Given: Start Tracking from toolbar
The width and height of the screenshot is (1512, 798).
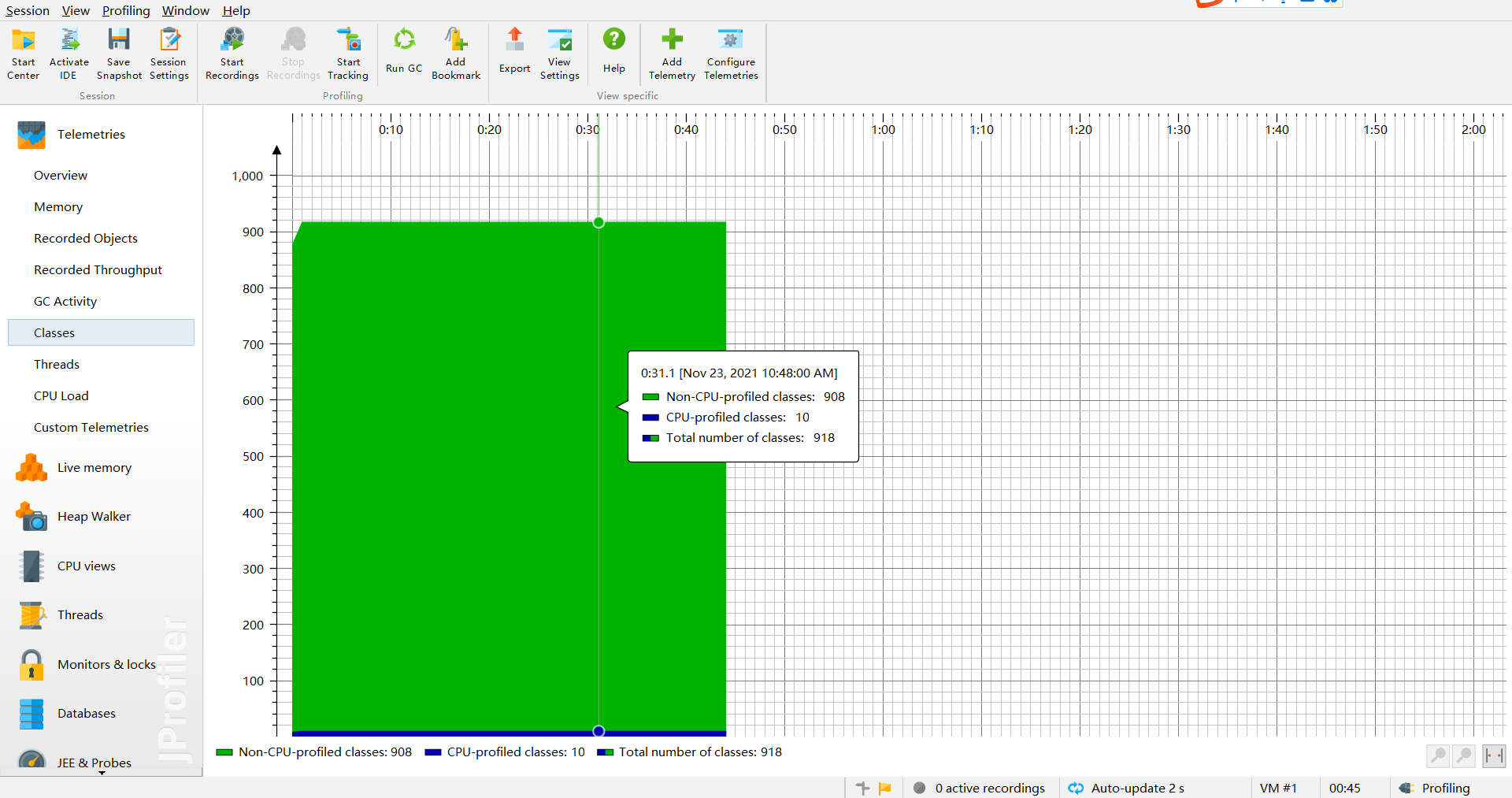Looking at the screenshot, I should tap(348, 54).
